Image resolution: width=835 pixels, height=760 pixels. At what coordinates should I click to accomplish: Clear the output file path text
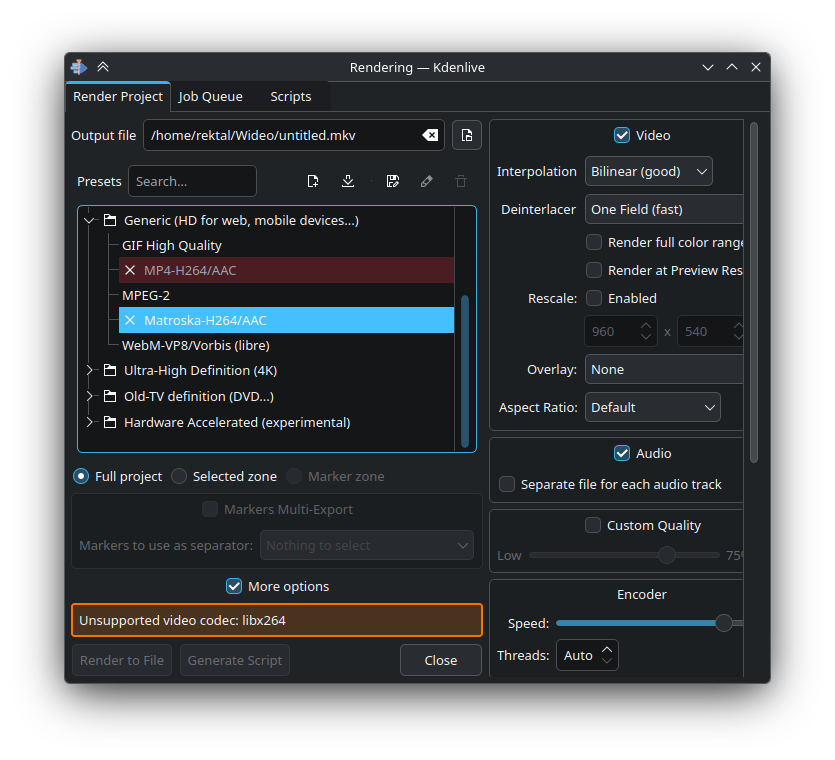coord(429,135)
